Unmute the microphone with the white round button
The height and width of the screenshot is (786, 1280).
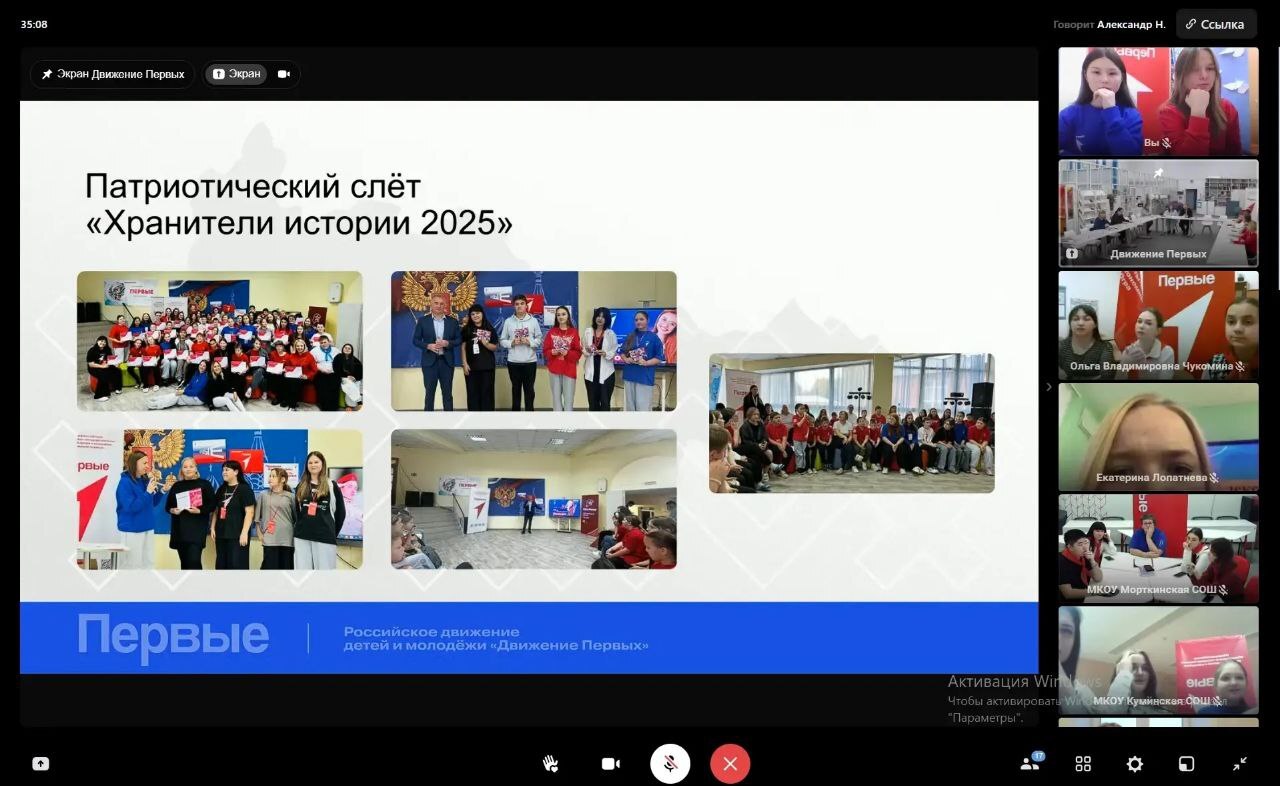(670, 764)
